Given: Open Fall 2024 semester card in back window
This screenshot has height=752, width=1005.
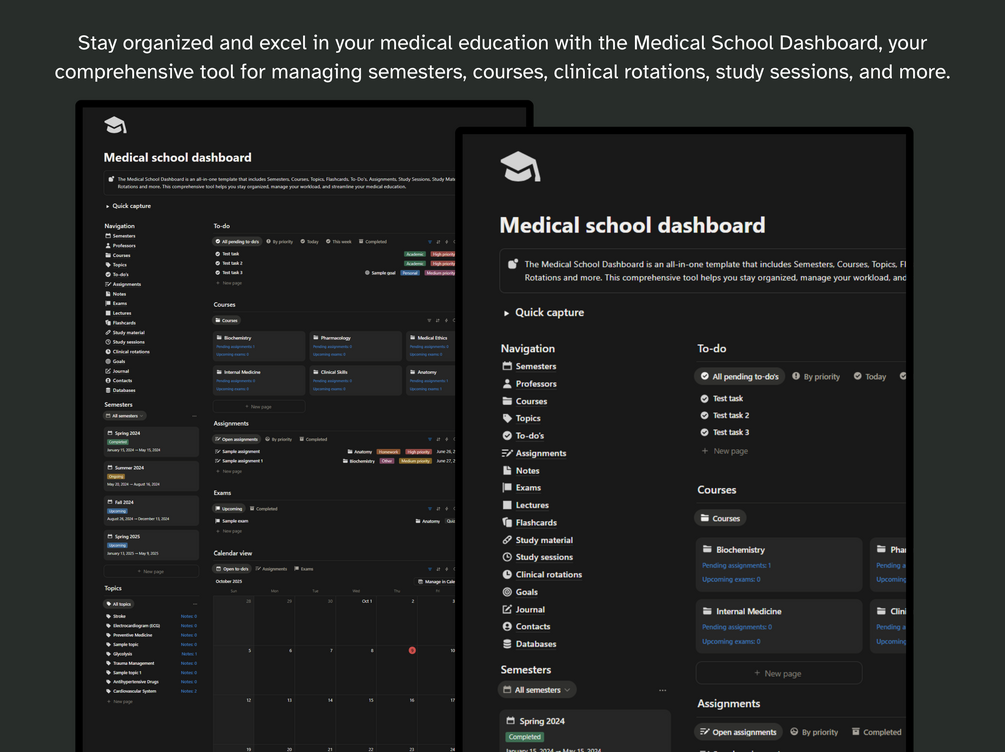Looking at the screenshot, I should pyautogui.click(x=151, y=510).
